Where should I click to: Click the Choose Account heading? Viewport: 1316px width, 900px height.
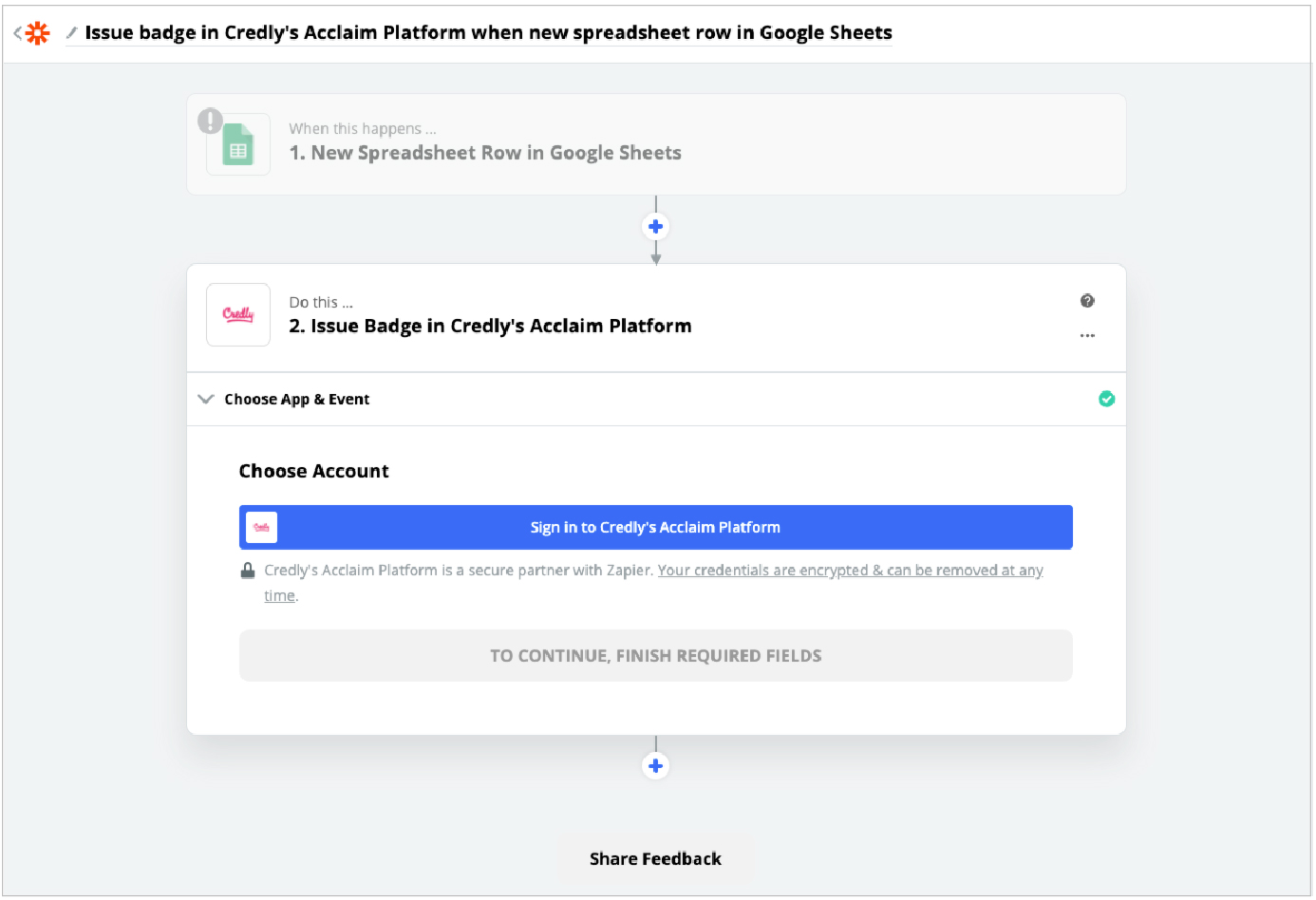click(314, 471)
